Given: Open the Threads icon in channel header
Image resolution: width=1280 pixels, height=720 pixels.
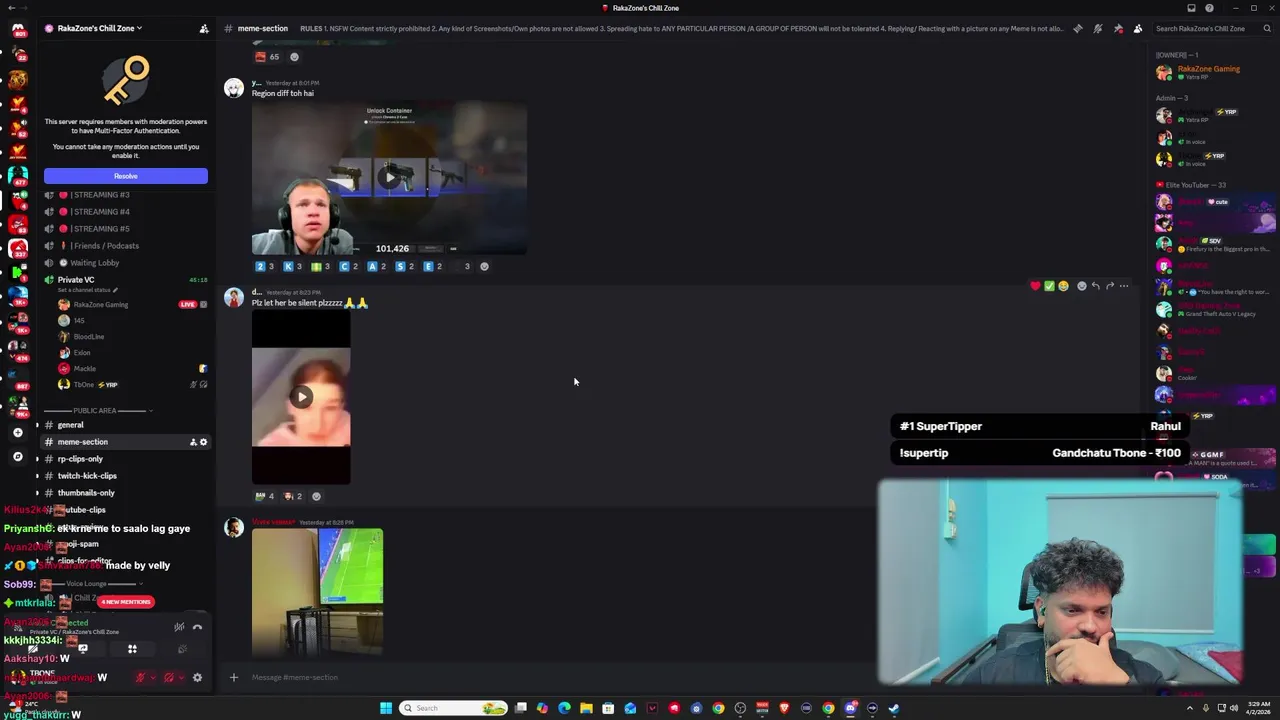Looking at the screenshot, I should coord(1078,28).
